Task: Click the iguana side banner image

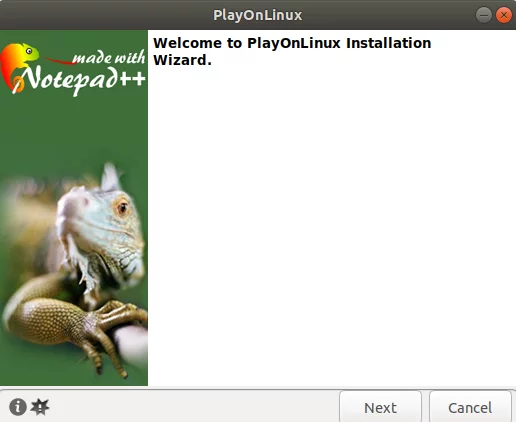Action: tap(74, 208)
